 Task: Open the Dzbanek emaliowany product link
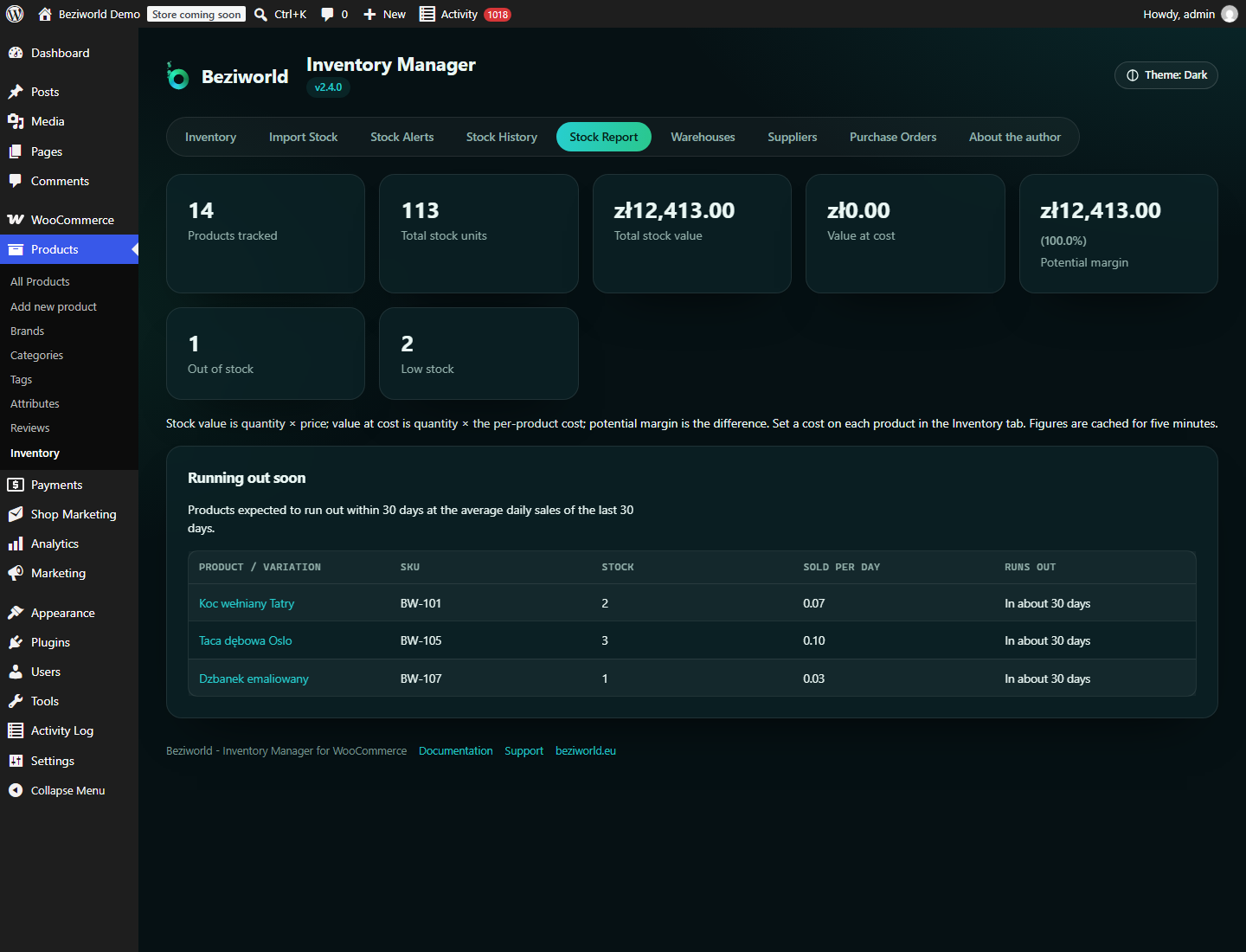click(254, 679)
